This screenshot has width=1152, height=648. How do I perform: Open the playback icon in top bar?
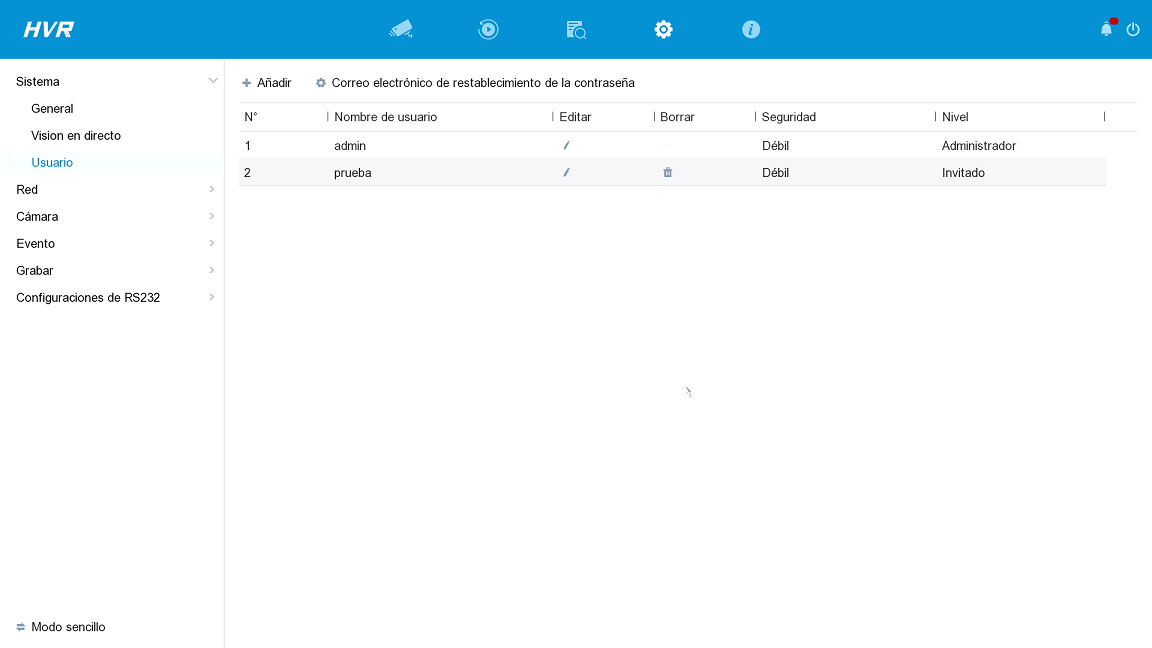[488, 29]
